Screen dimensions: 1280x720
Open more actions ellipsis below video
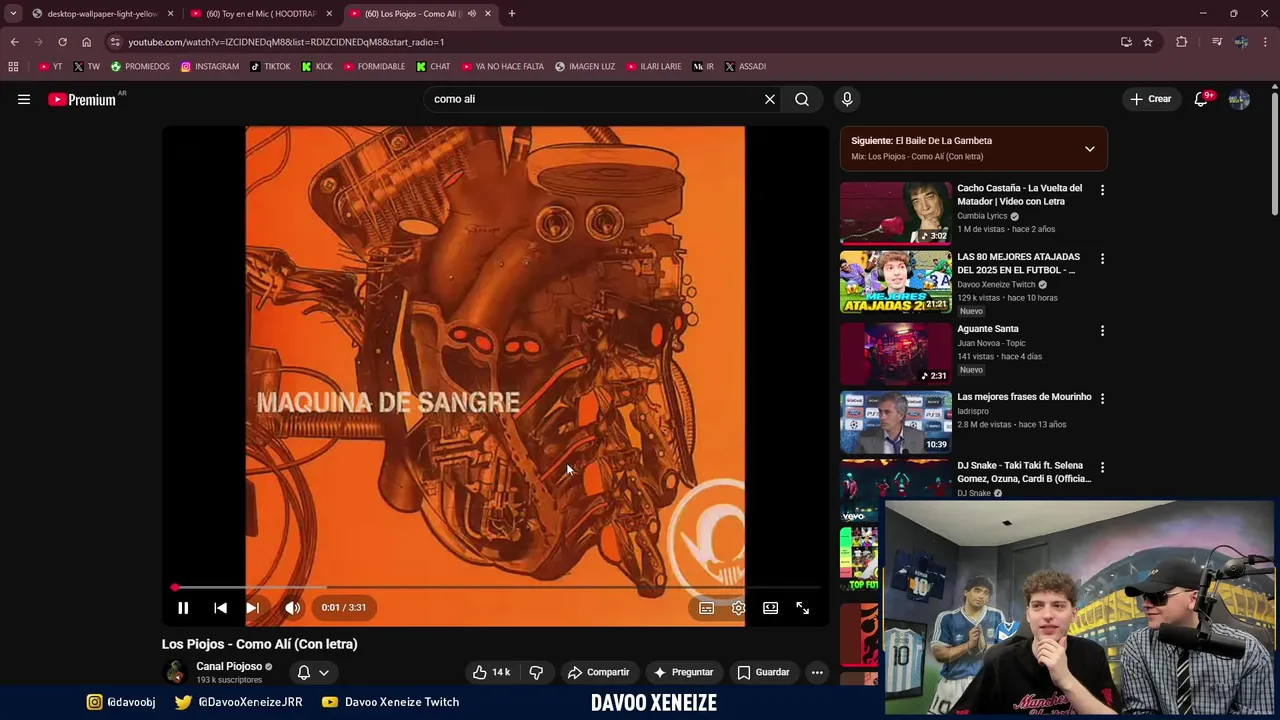(817, 672)
